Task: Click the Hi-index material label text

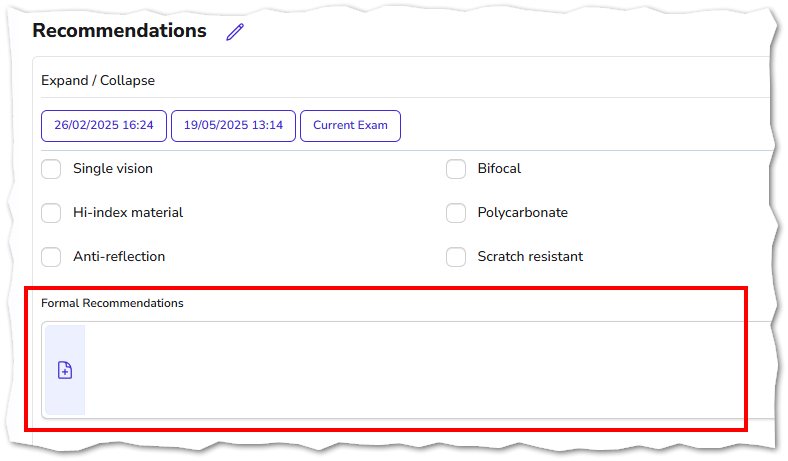Action: (128, 213)
